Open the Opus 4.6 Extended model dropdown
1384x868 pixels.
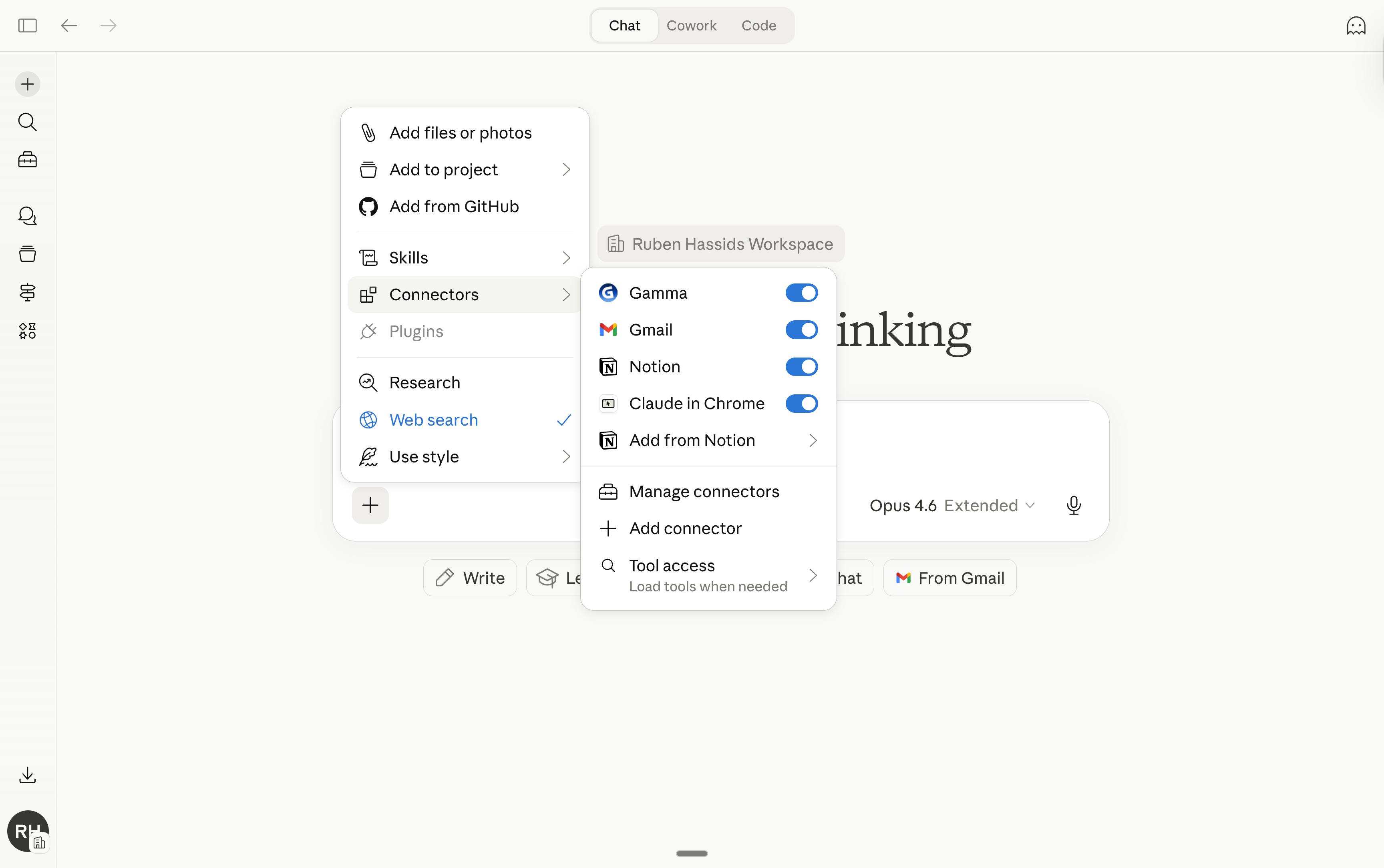[952, 505]
